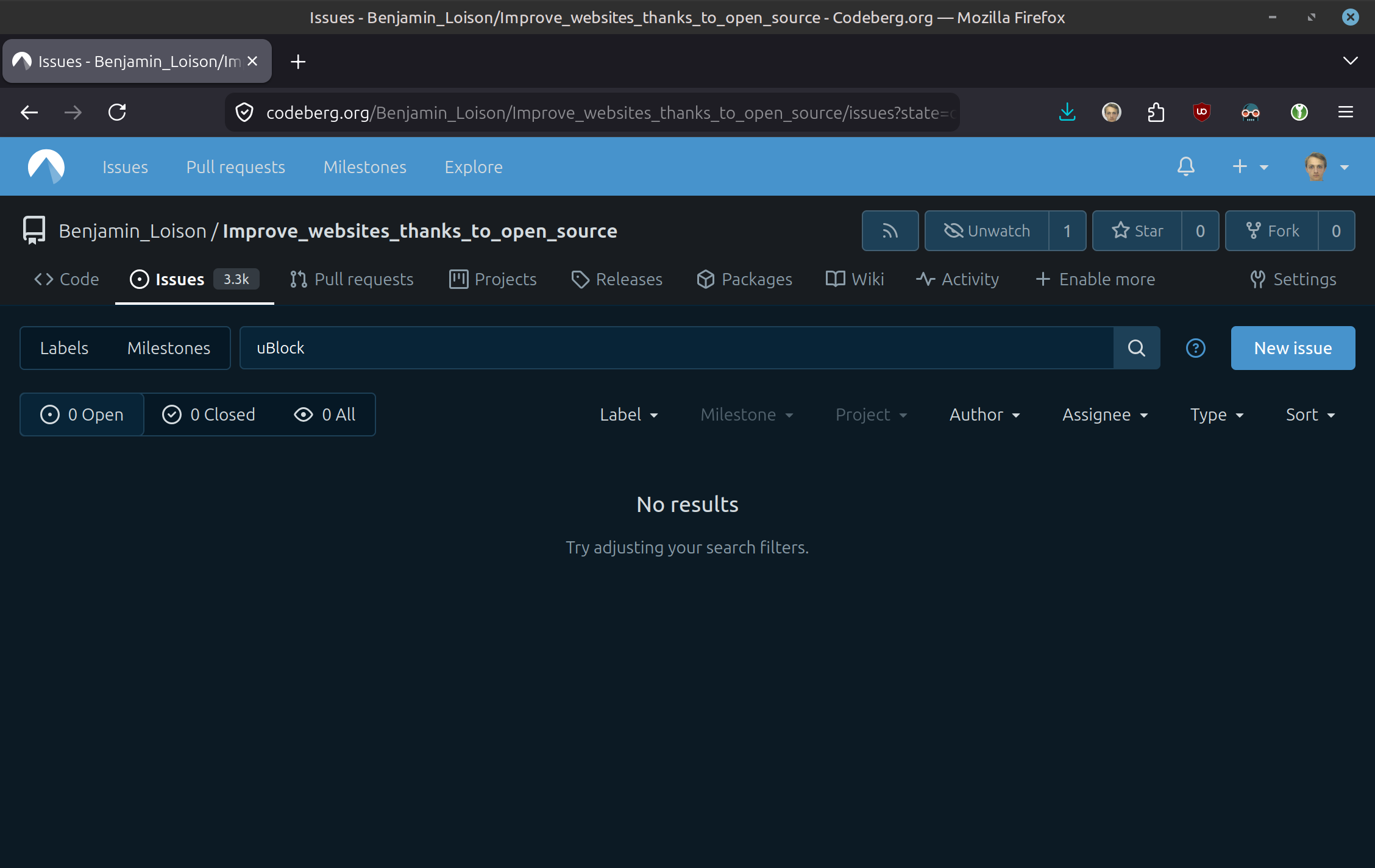
Task: Open the Sort dropdown
Action: click(1310, 414)
